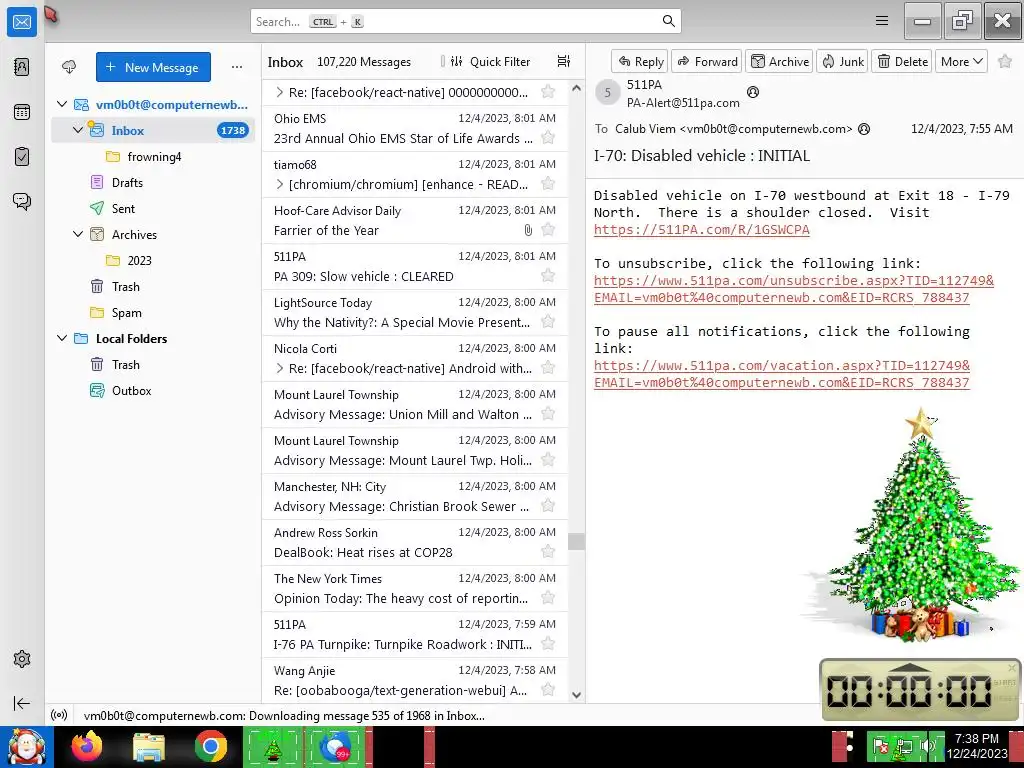Click the taskbar volume icon
Viewport: 1024px width, 768px height.
(927, 745)
